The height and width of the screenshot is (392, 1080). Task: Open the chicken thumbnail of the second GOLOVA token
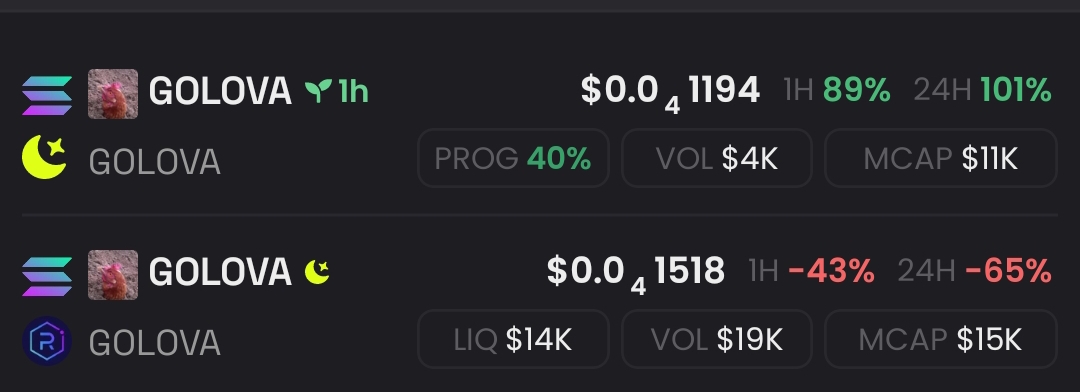tap(113, 275)
